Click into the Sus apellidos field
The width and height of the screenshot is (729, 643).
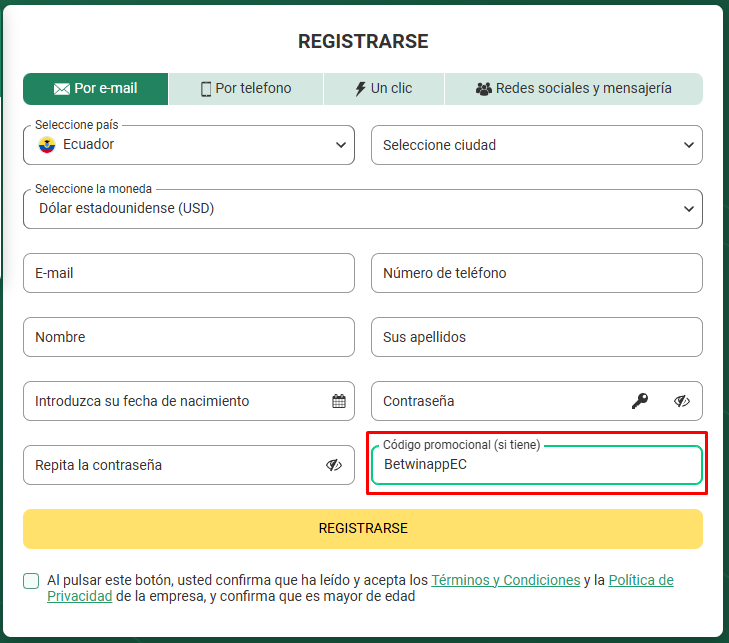tap(537, 337)
